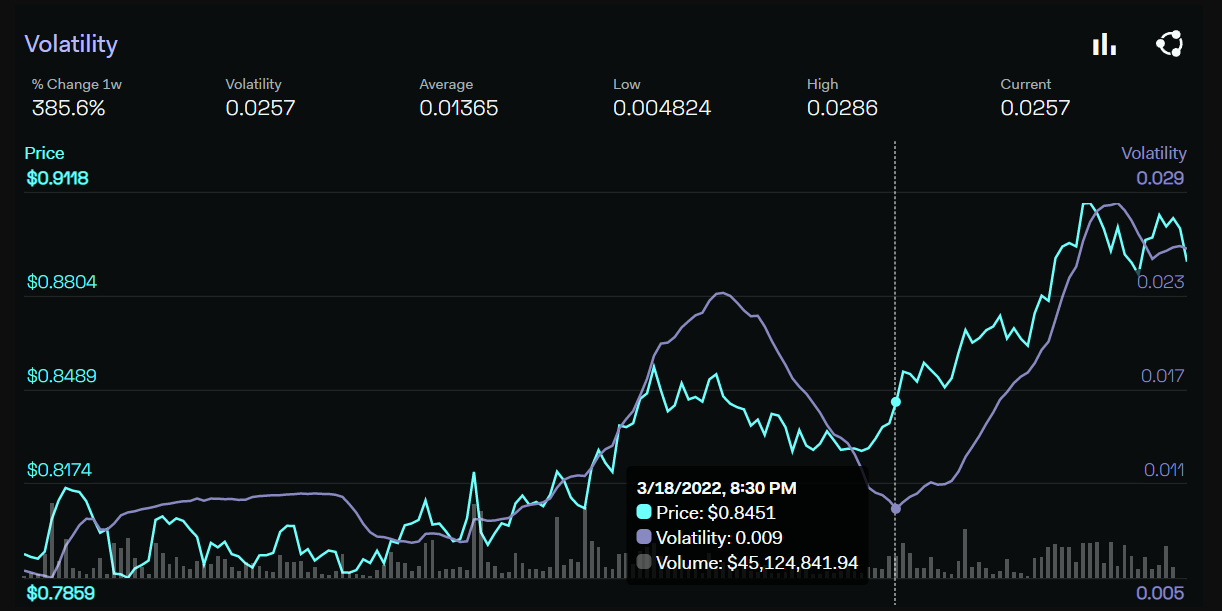Click the bar chart icon
The width and height of the screenshot is (1222, 611).
(1104, 44)
